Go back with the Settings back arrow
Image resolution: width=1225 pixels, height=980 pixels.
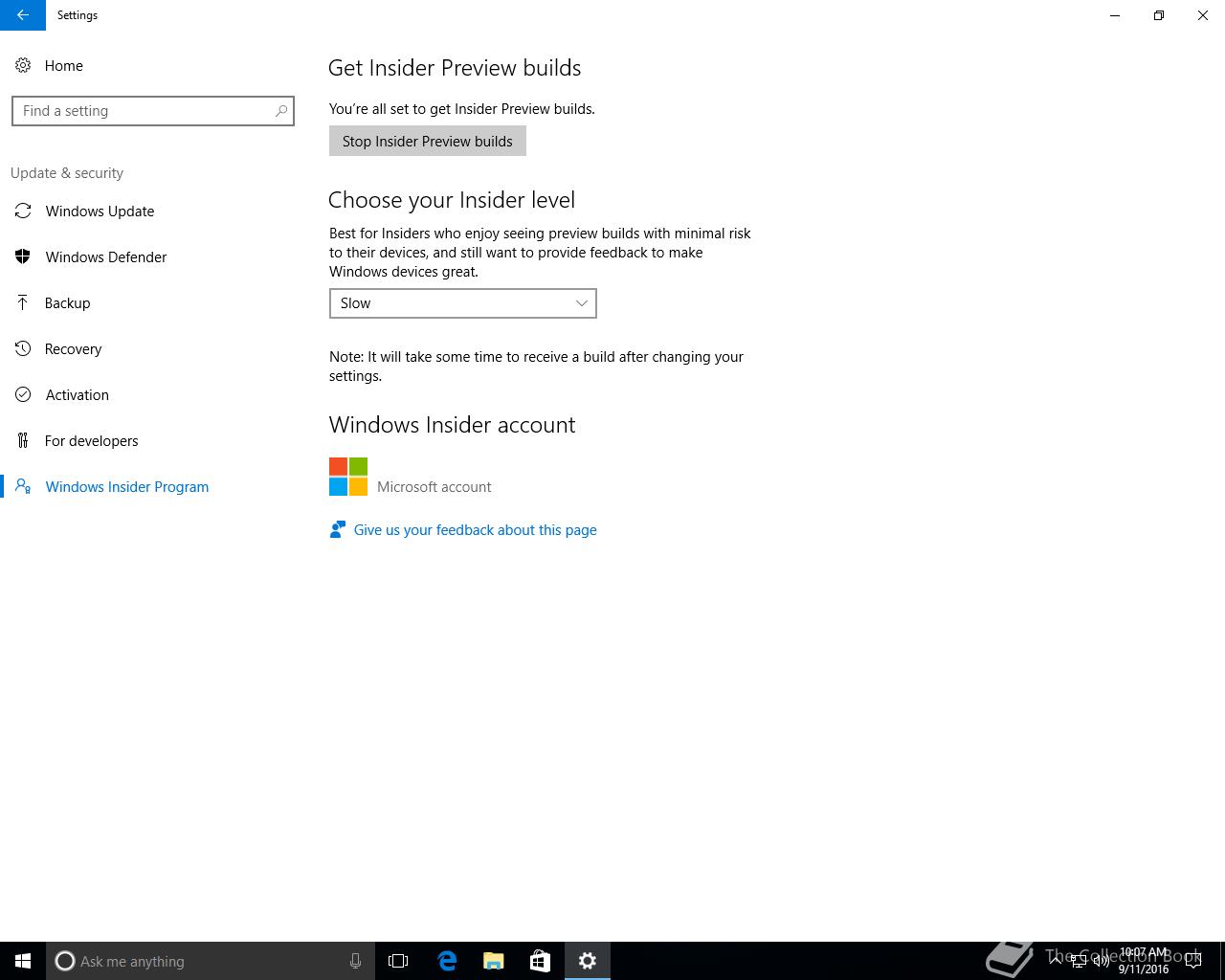(x=22, y=15)
